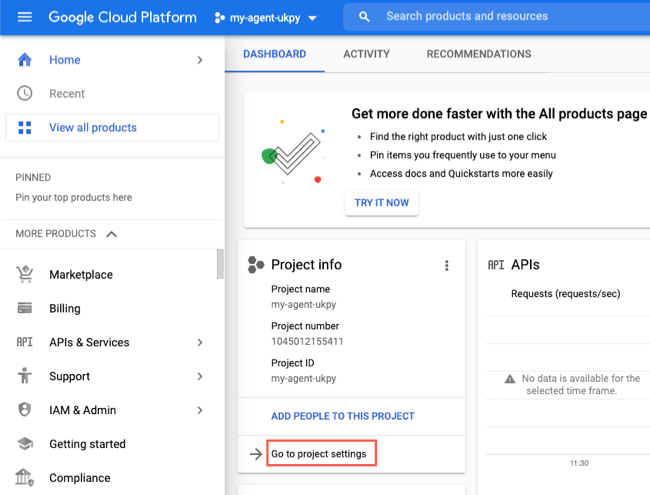Image resolution: width=650 pixels, height=495 pixels.
Task: Click the No data available warning icon
Action: [509, 379]
